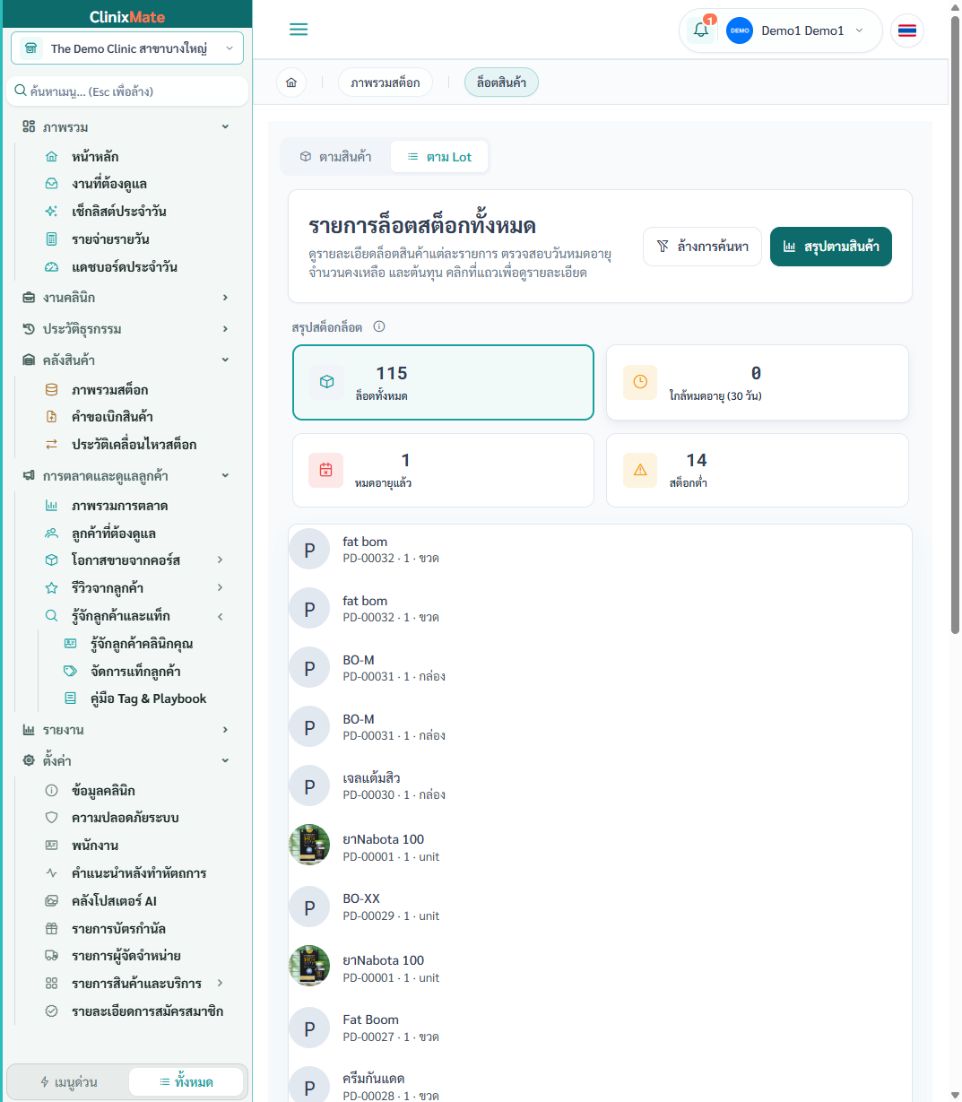This screenshot has width=962, height=1102.
Task: Click คำขอเบิกสินค้า document icon
Action: pos(51,417)
